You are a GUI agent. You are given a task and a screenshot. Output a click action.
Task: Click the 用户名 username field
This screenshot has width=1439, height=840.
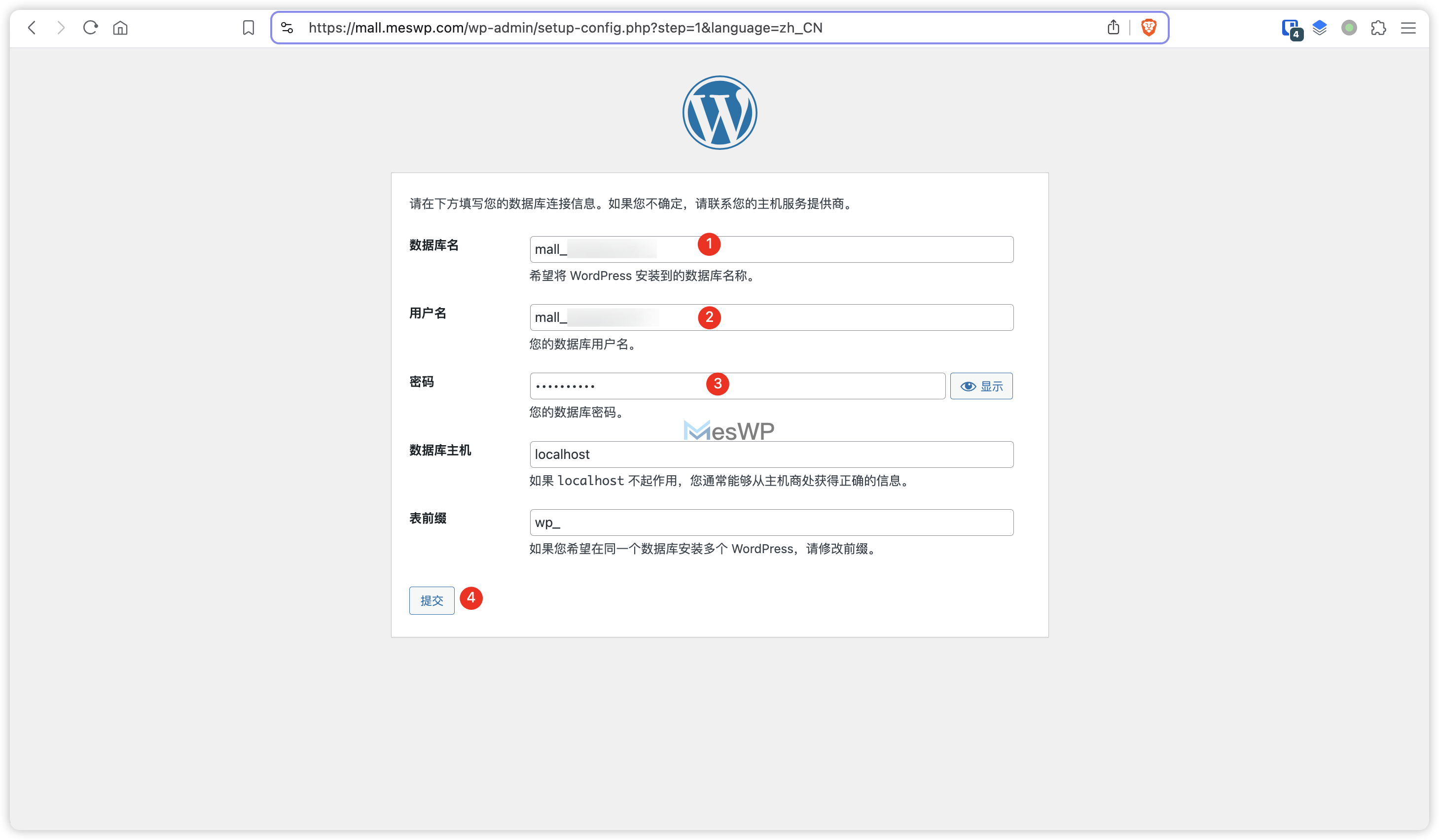(x=771, y=317)
